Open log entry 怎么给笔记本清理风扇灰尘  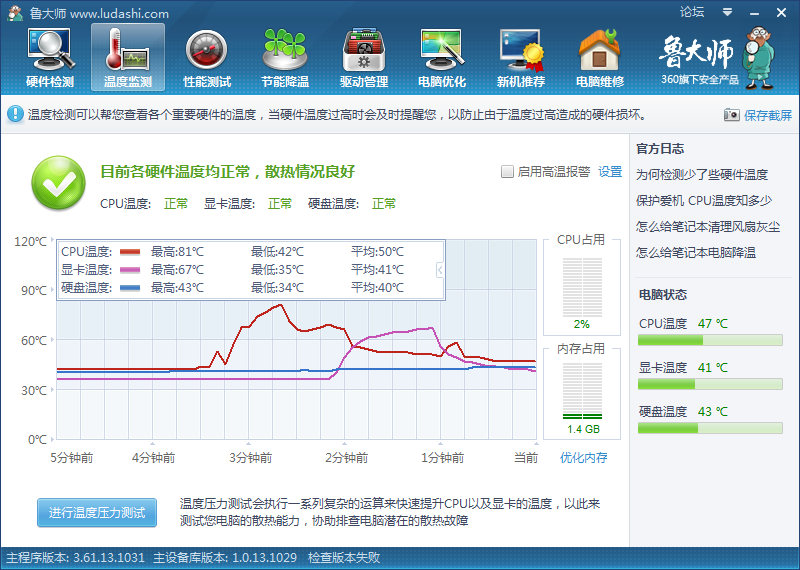click(x=708, y=226)
